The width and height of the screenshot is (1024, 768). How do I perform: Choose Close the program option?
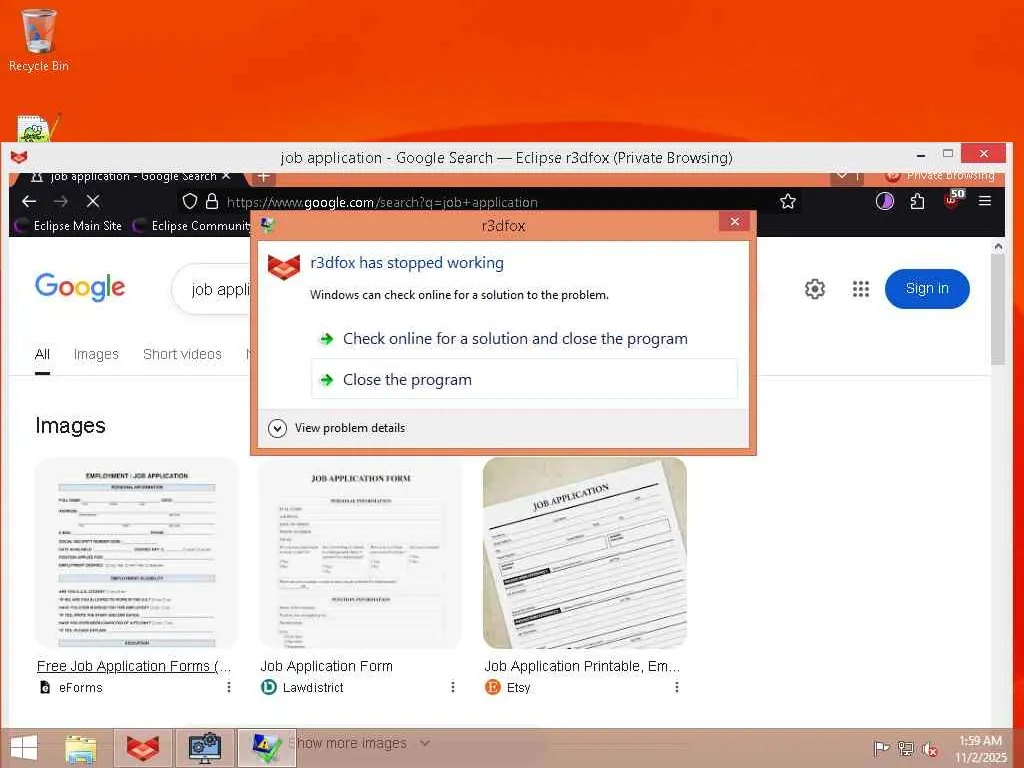[524, 379]
